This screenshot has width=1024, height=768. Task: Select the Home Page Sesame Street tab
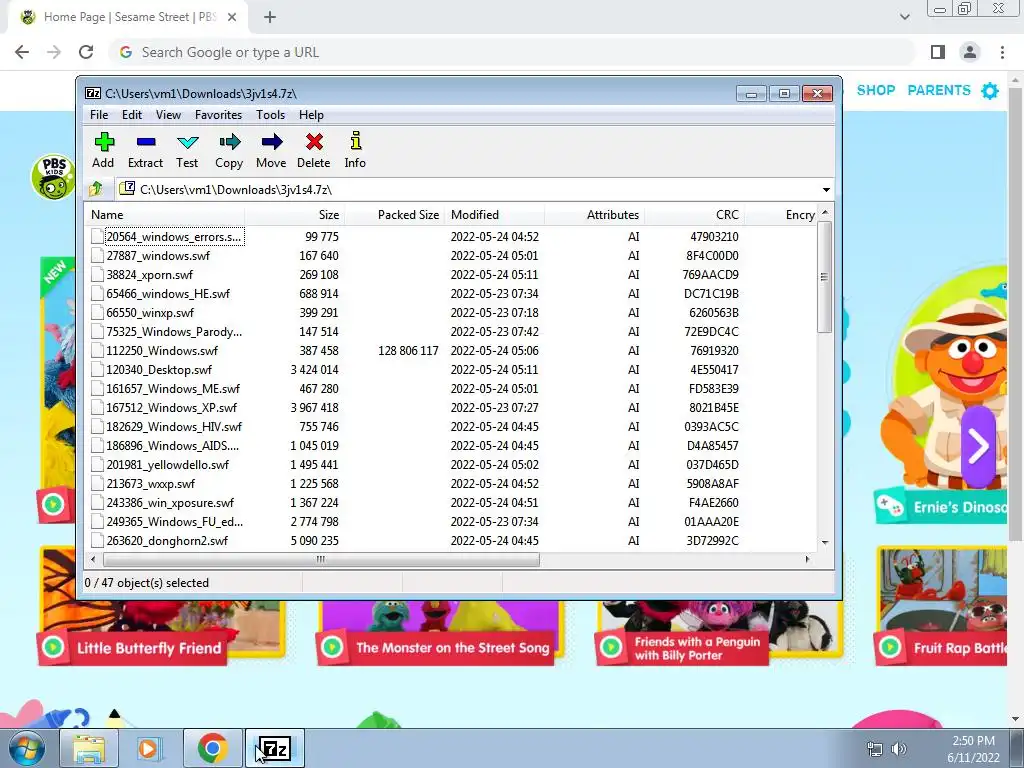click(129, 18)
